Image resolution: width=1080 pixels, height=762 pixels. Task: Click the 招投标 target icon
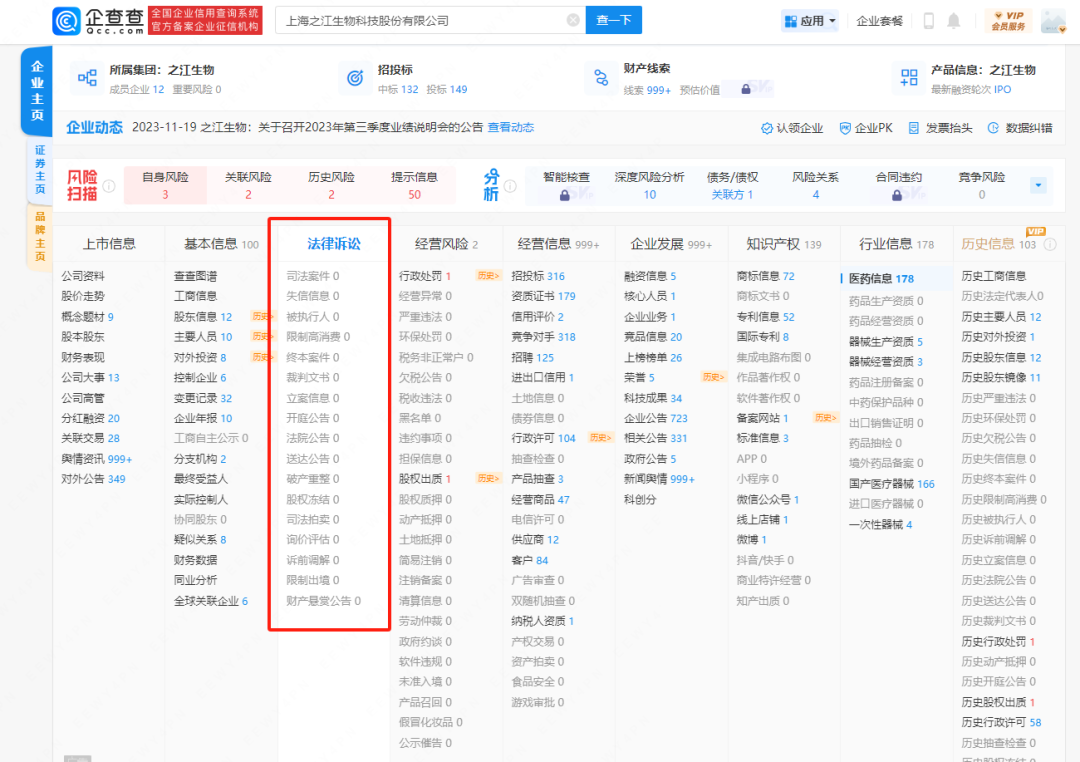click(x=355, y=79)
